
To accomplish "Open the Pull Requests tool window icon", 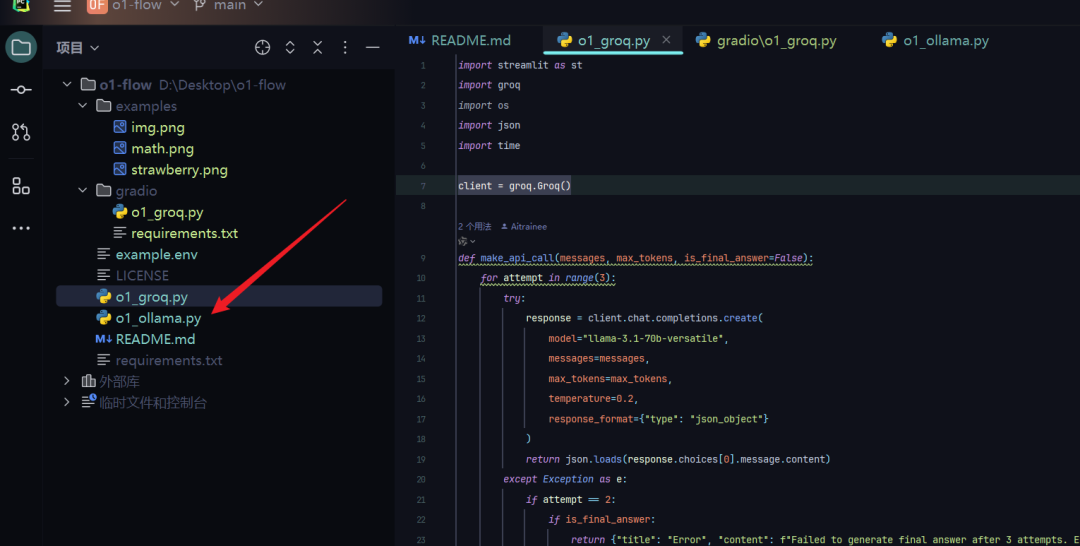I will [x=21, y=132].
